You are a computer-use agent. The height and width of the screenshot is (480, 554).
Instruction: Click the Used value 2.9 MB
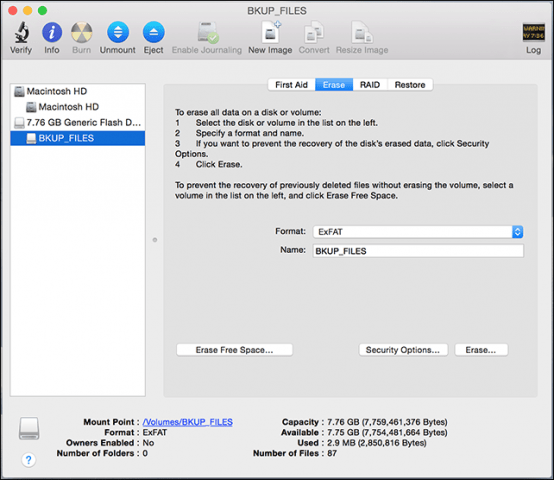tap(377, 443)
